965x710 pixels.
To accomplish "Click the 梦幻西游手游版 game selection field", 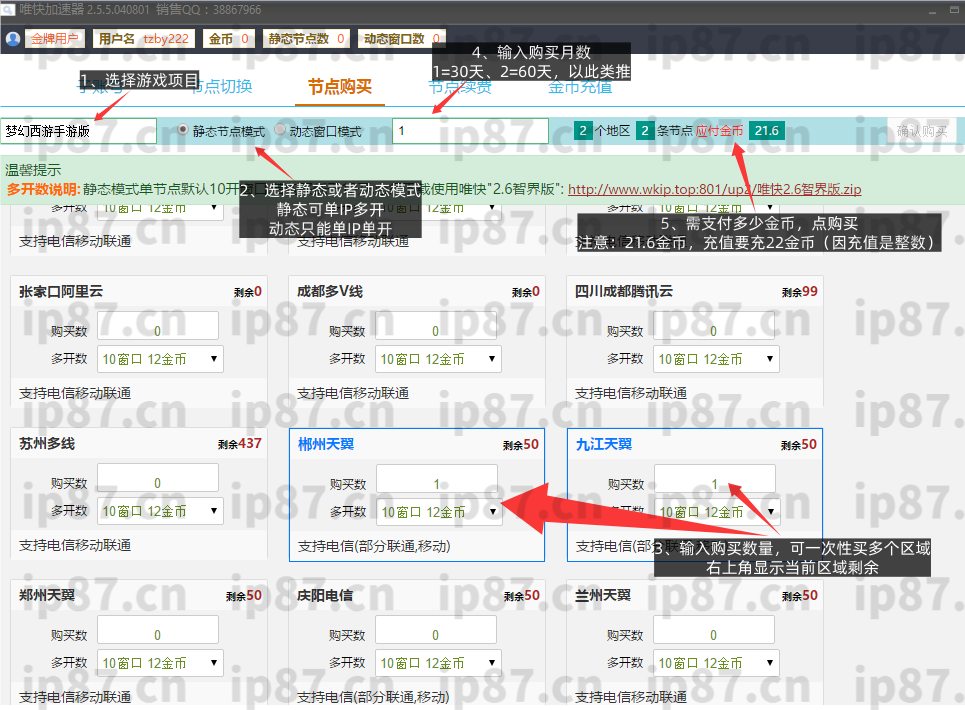I will [x=79, y=131].
